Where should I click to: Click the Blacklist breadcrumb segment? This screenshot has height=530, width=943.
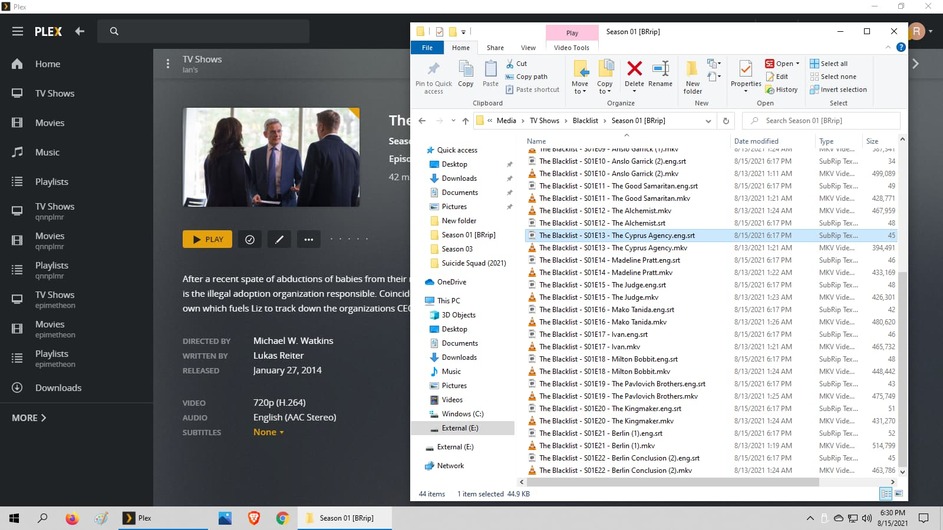point(585,121)
